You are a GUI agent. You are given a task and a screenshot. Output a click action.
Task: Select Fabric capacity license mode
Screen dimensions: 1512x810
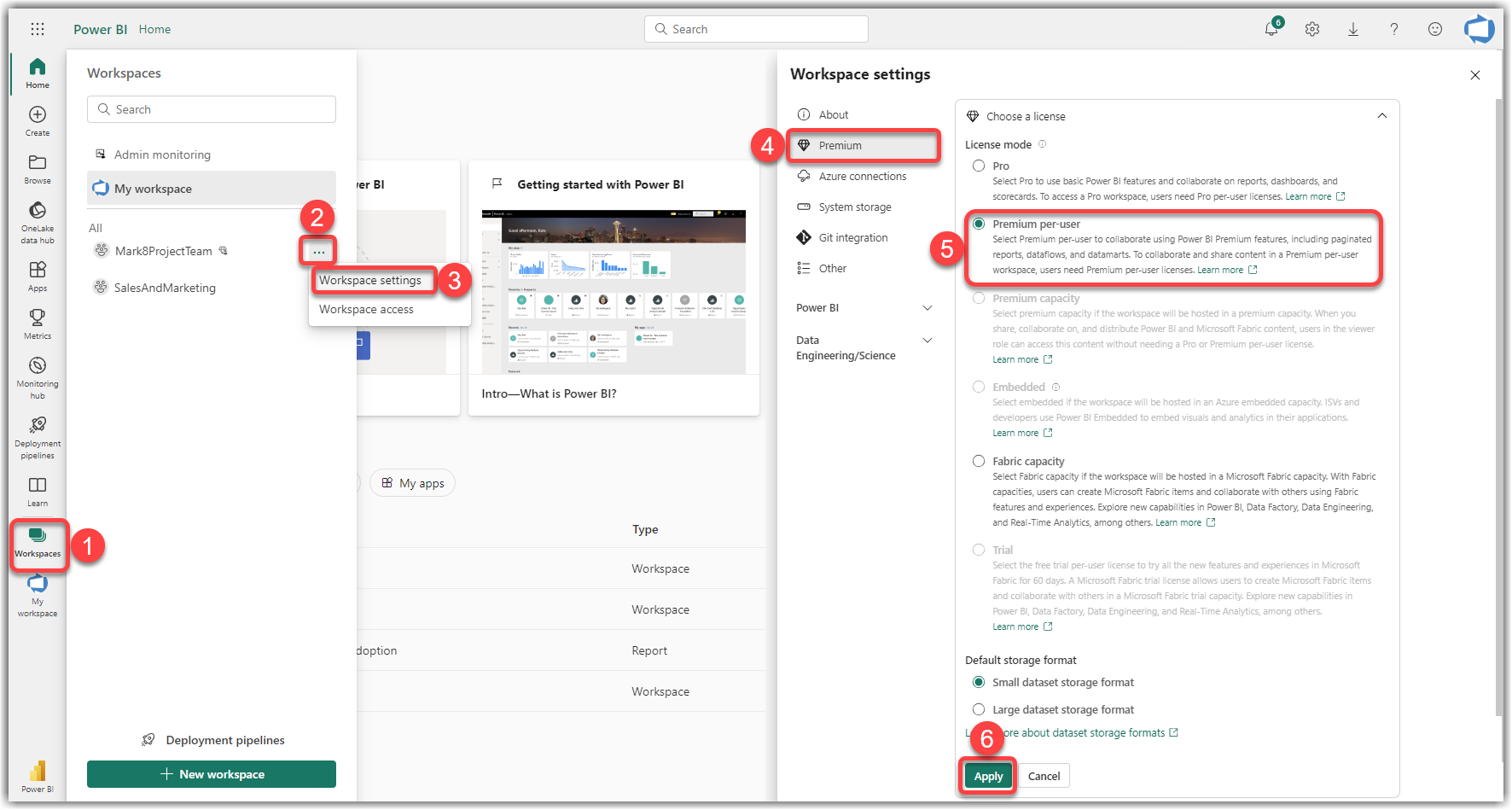(x=979, y=461)
